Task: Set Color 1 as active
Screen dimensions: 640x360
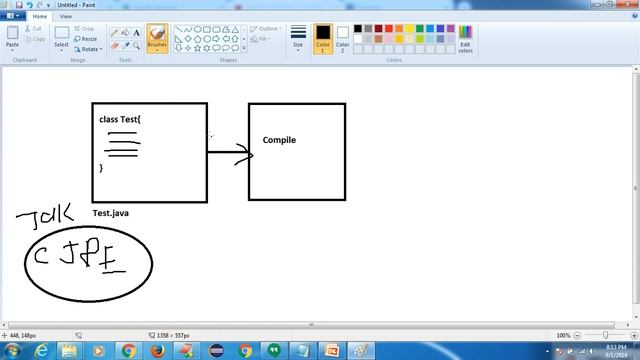Action: (323, 39)
